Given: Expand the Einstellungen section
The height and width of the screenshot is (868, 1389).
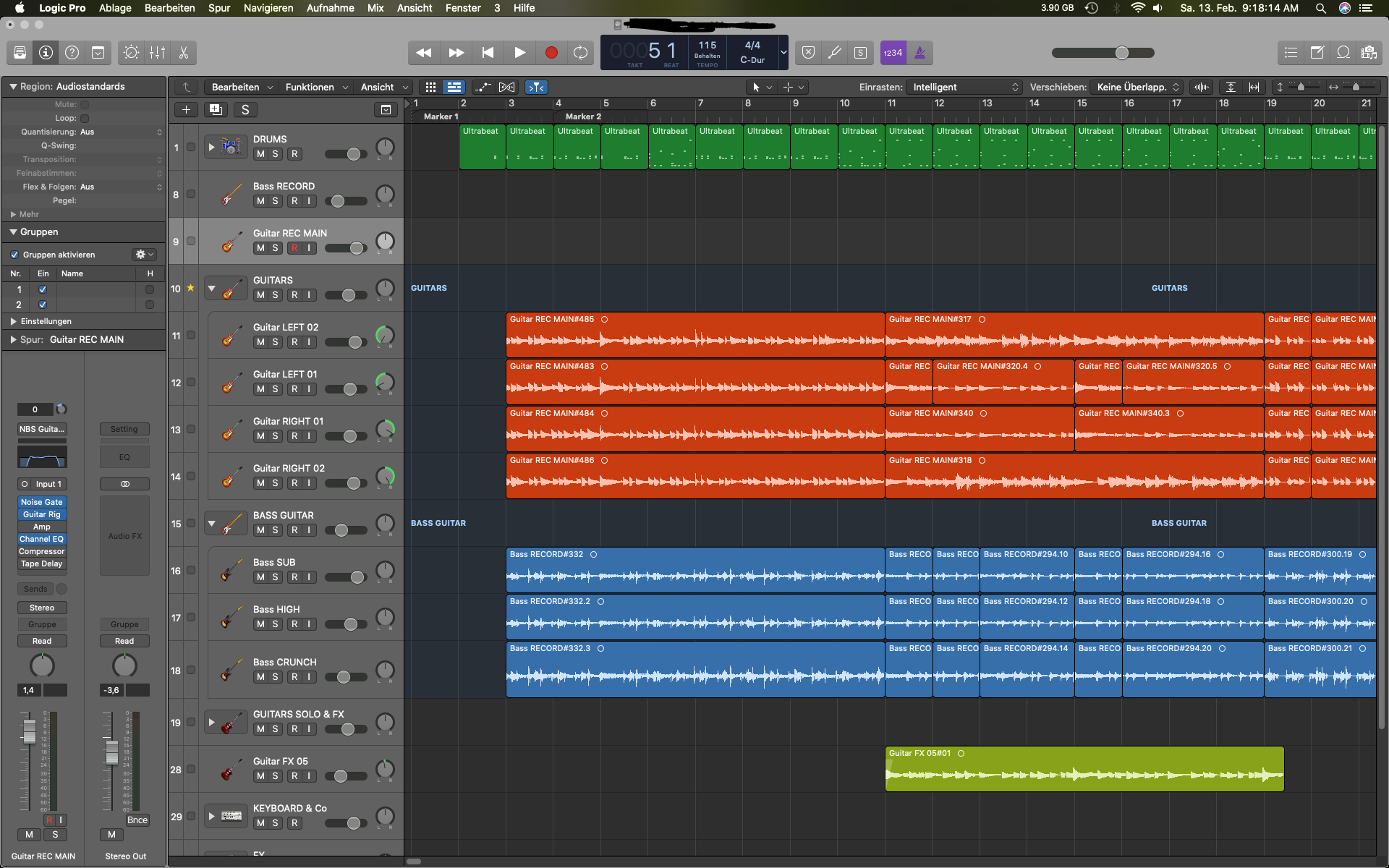Looking at the screenshot, I should [x=13, y=321].
